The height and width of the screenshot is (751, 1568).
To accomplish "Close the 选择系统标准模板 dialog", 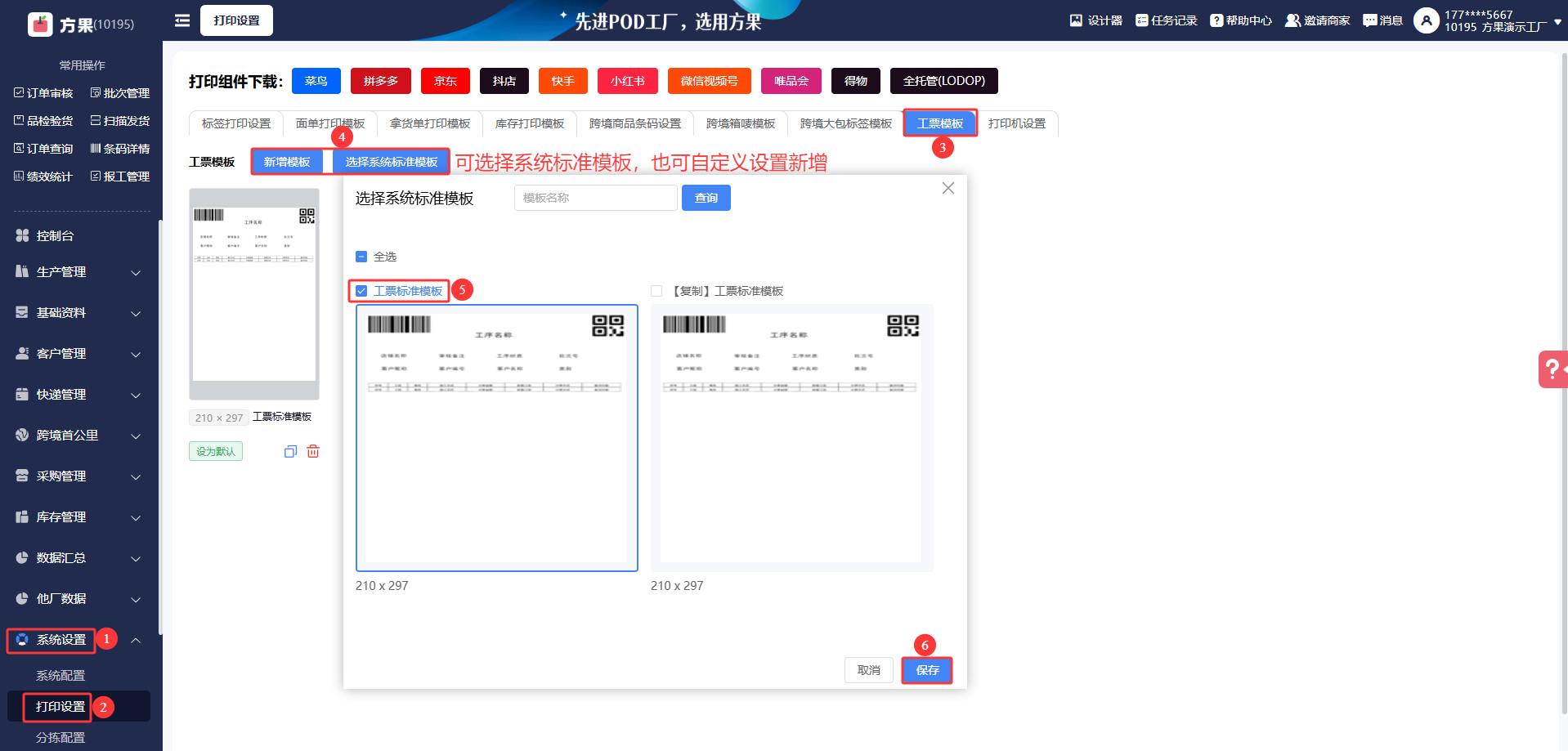I will [948, 188].
